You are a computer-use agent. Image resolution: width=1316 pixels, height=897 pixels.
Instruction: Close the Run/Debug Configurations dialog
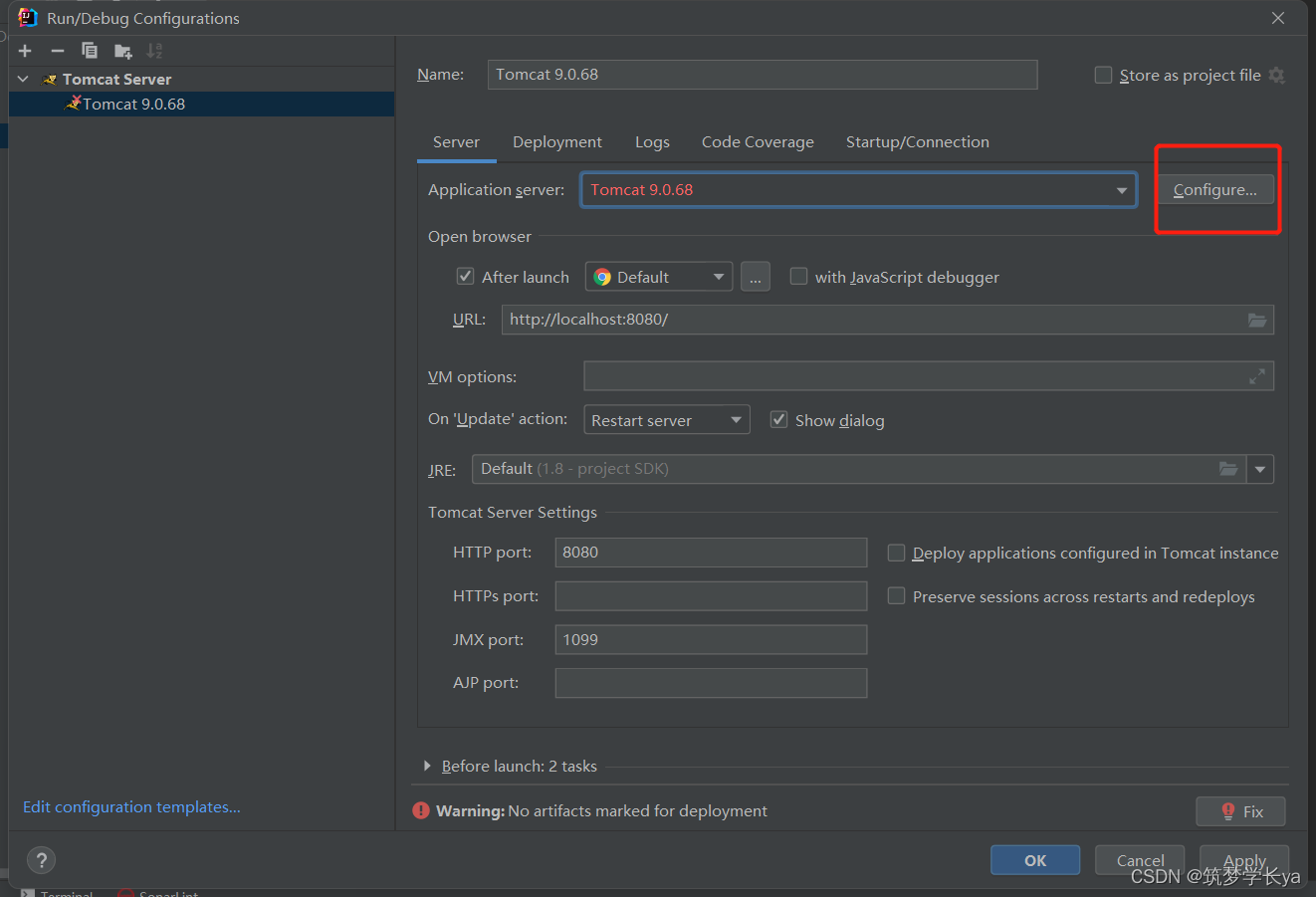pos(1278,18)
